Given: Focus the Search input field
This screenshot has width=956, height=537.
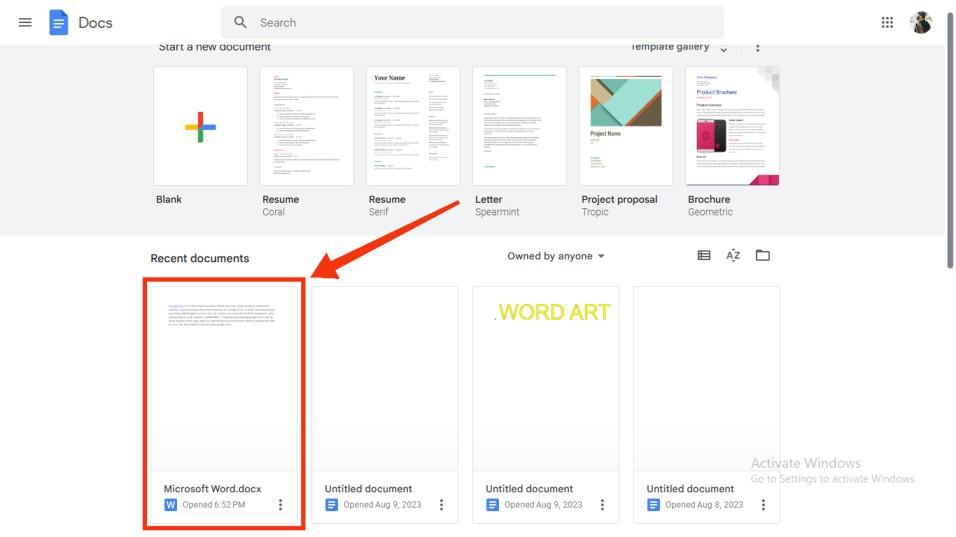Looking at the screenshot, I should pos(472,23).
